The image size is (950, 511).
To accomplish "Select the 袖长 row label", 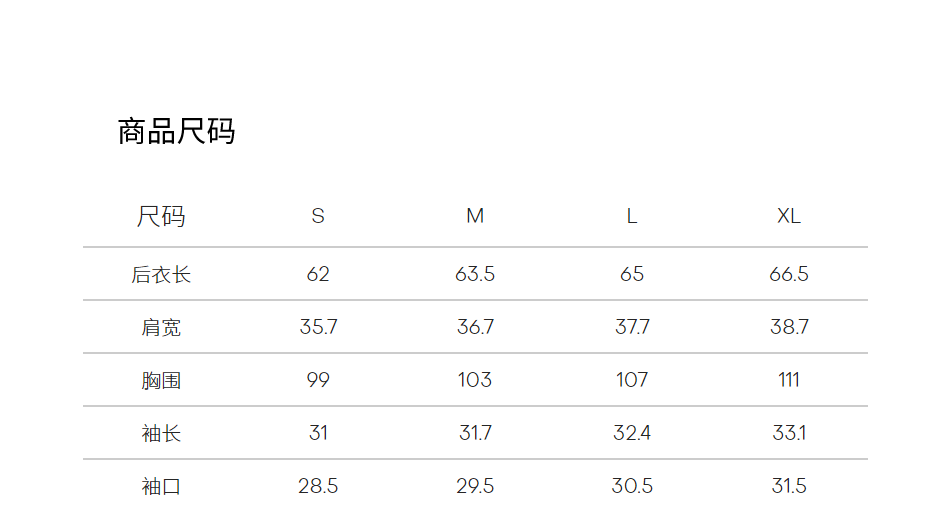I will (161, 433).
